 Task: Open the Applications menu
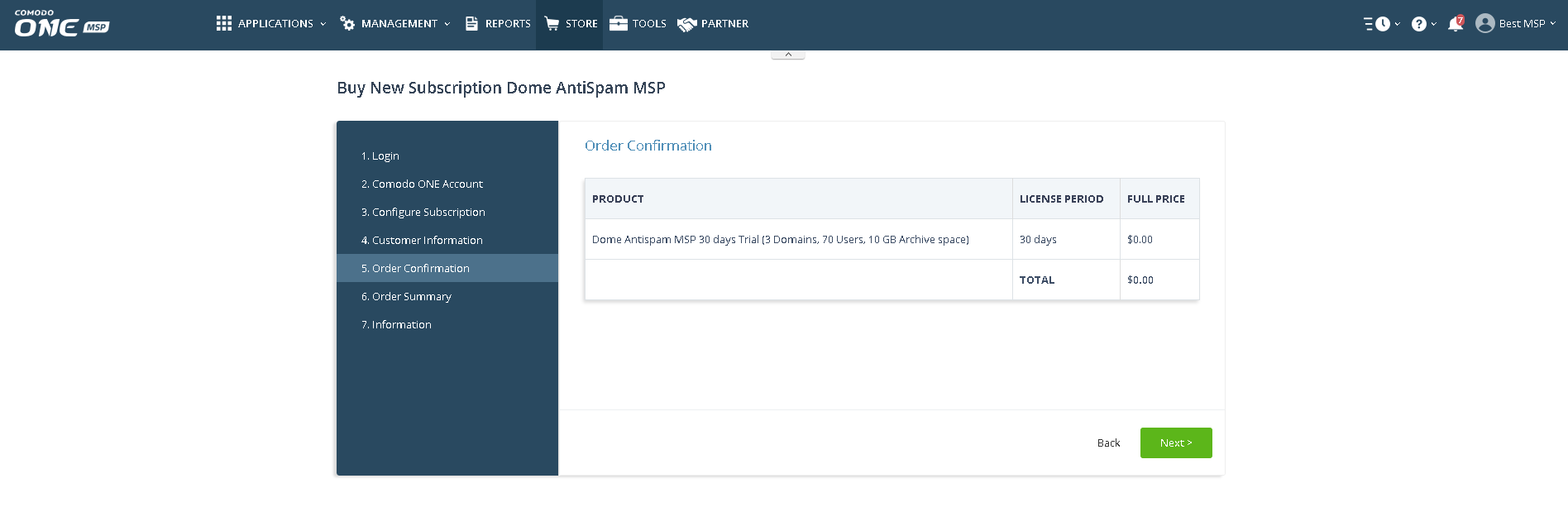point(271,24)
